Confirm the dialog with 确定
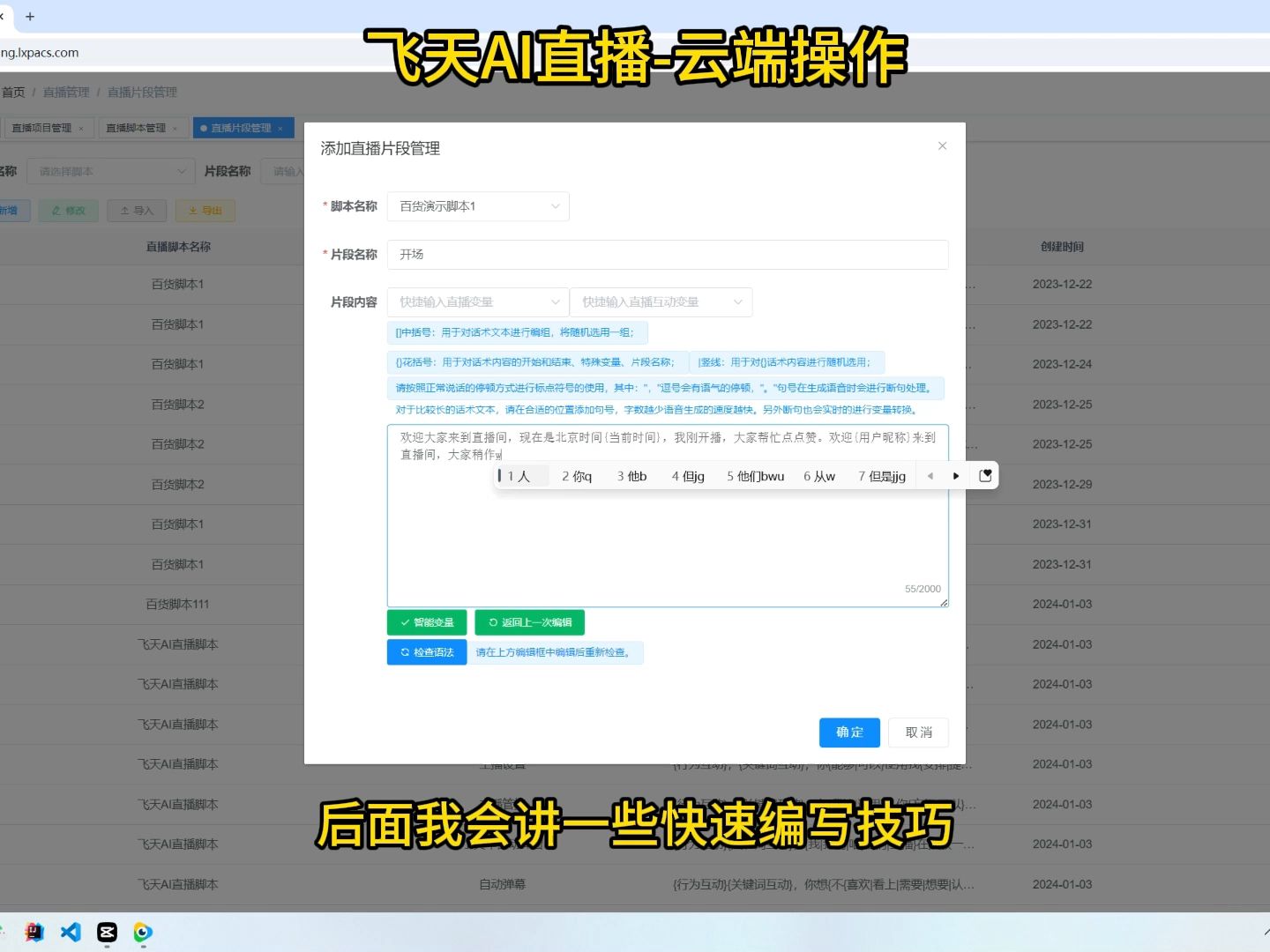This screenshot has width=1270, height=952. tap(849, 733)
